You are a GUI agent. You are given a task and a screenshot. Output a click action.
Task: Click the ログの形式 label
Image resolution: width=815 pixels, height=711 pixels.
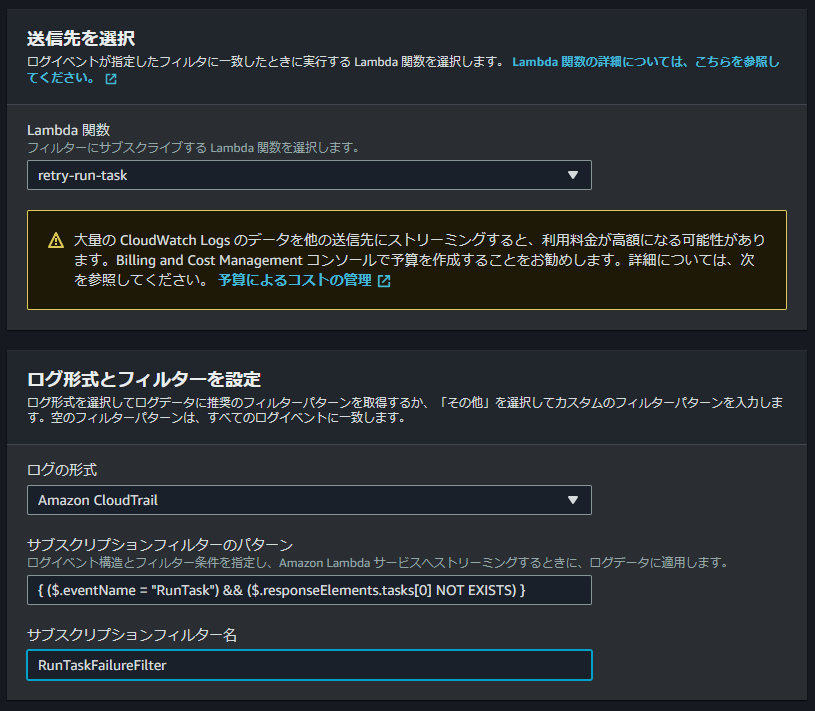tap(62, 470)
